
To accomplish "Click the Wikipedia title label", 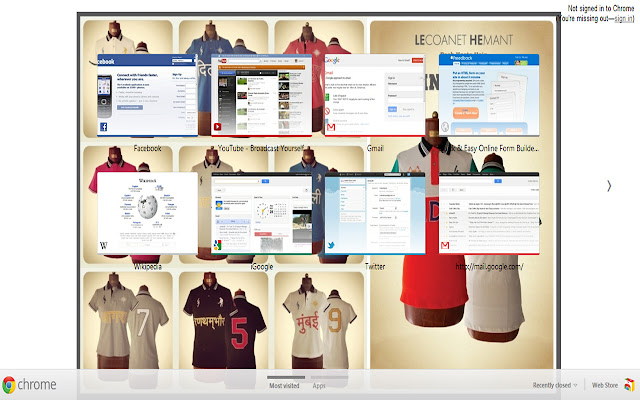I will coord(147,267).
